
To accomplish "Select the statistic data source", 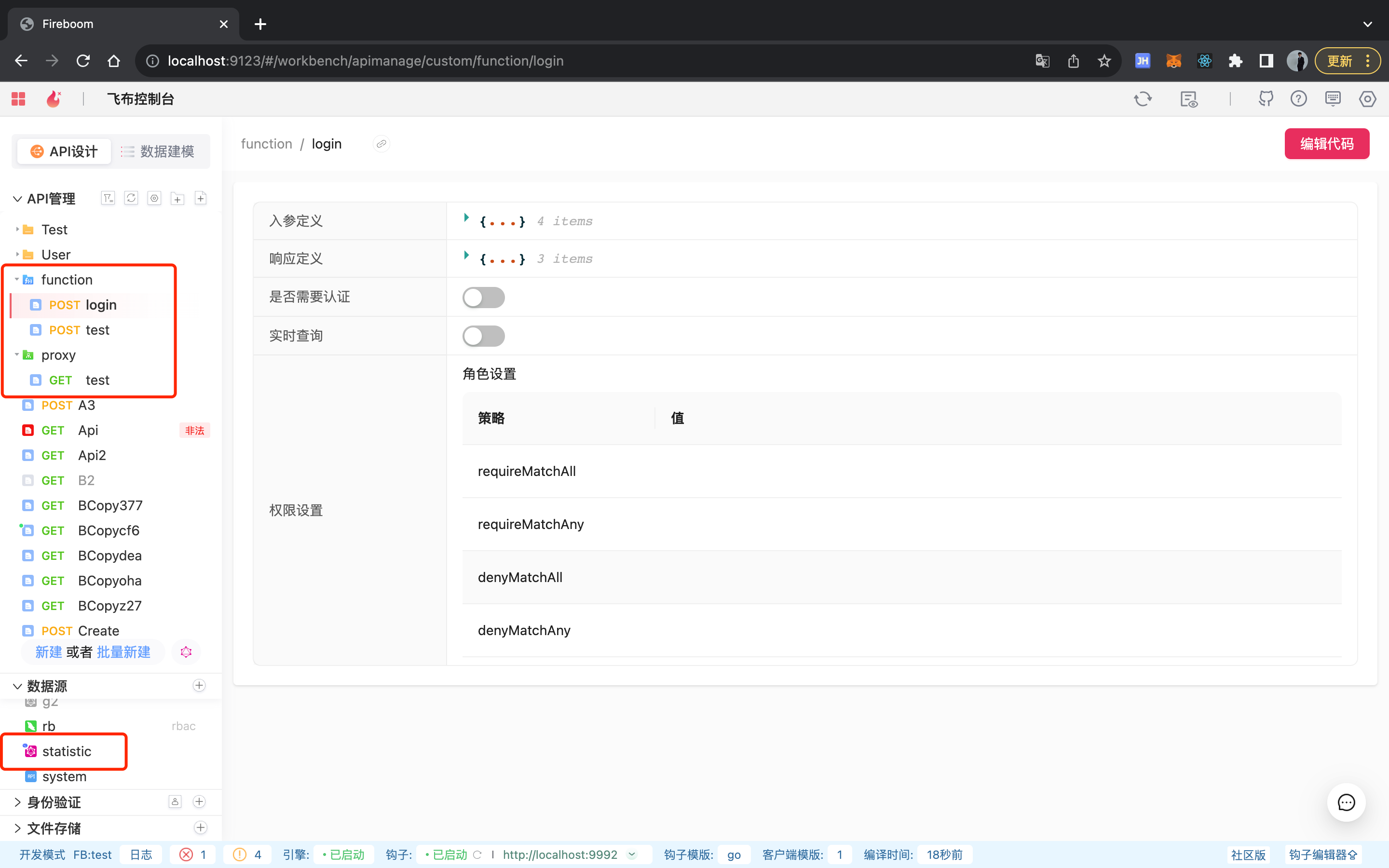I will pyautogui.click(x=67, y=751).
